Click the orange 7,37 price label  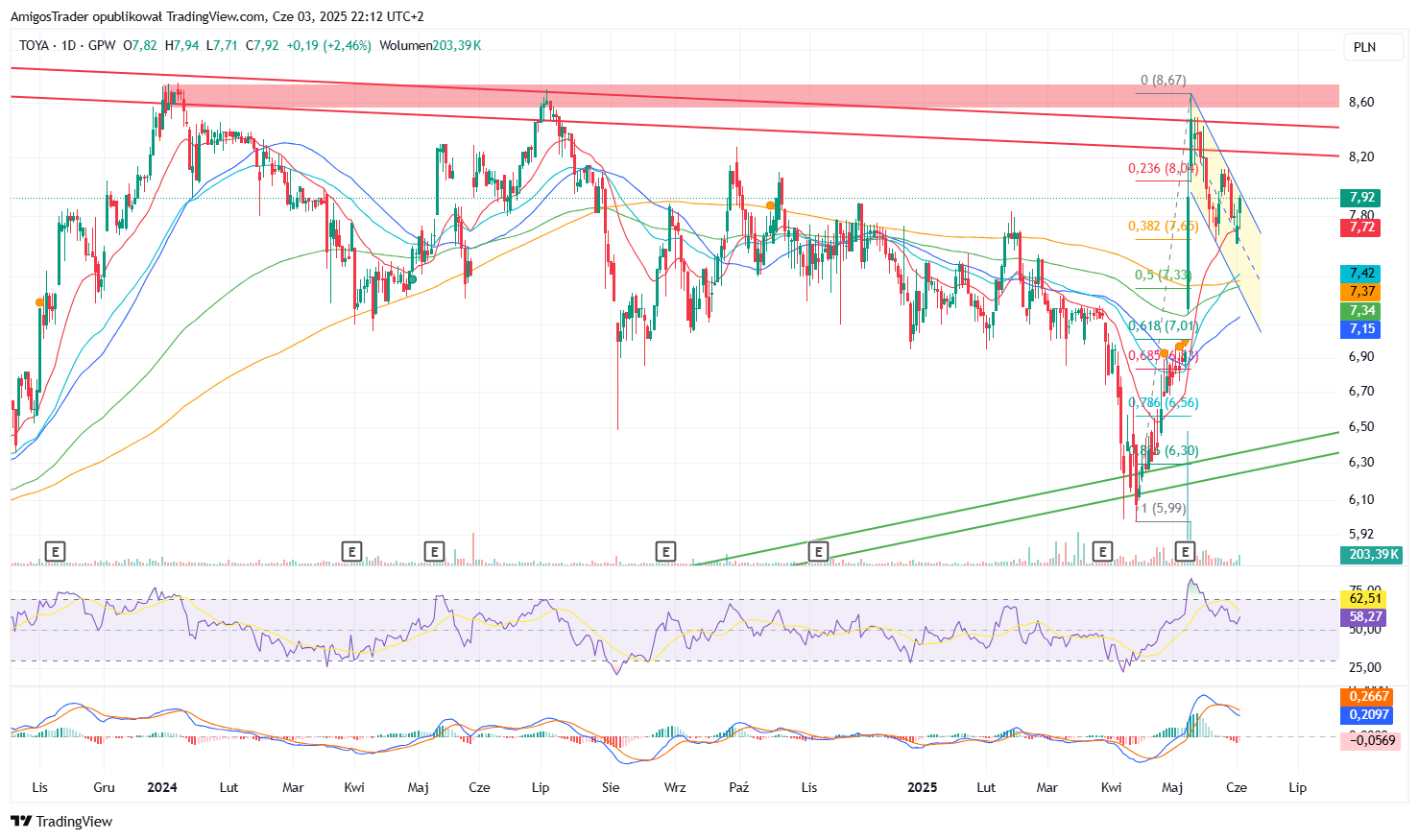(1361, 292)
